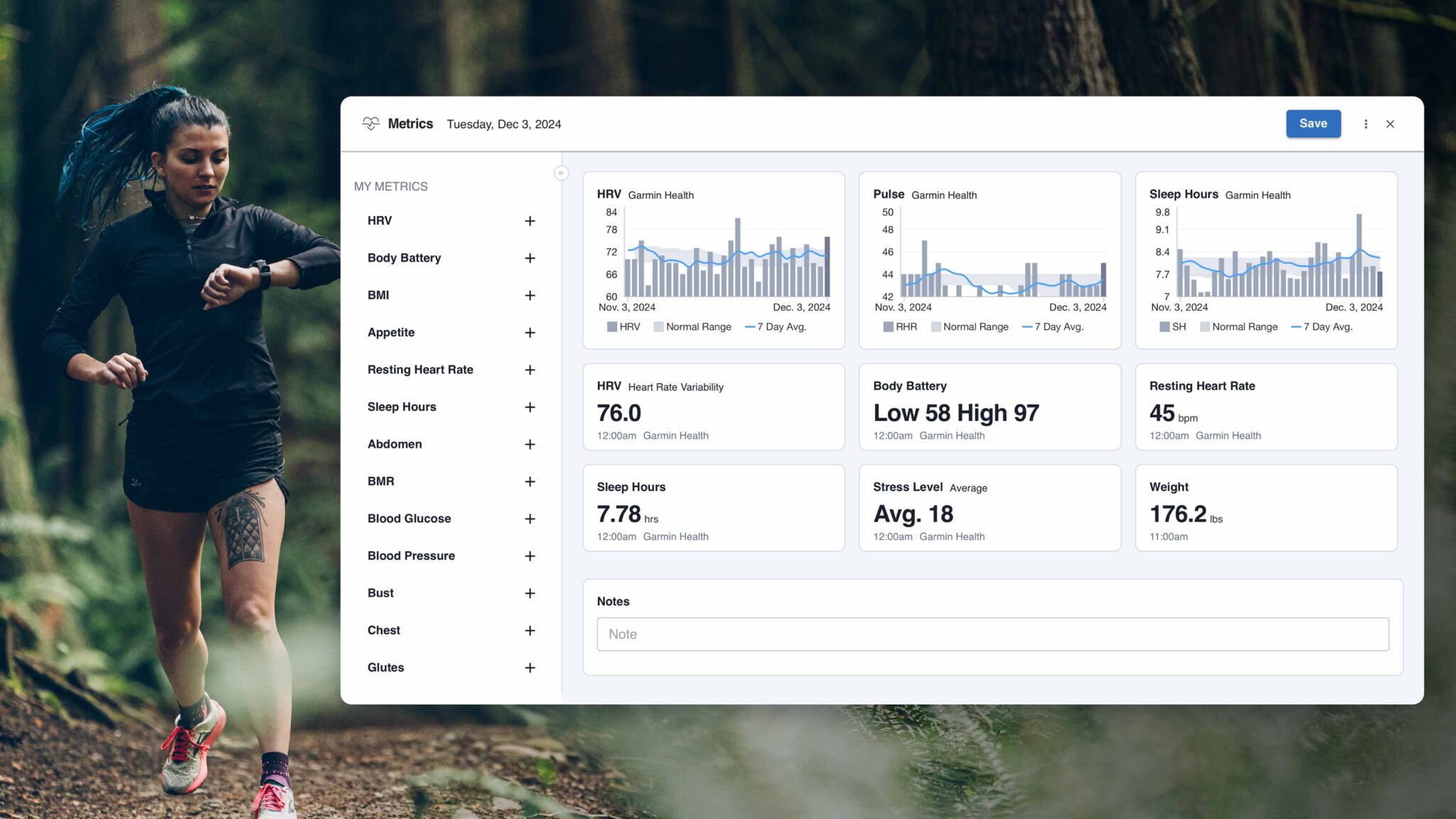Collapse the My Metrics sidebar handle
The image size is (1456, 819).
pos(561,173)
